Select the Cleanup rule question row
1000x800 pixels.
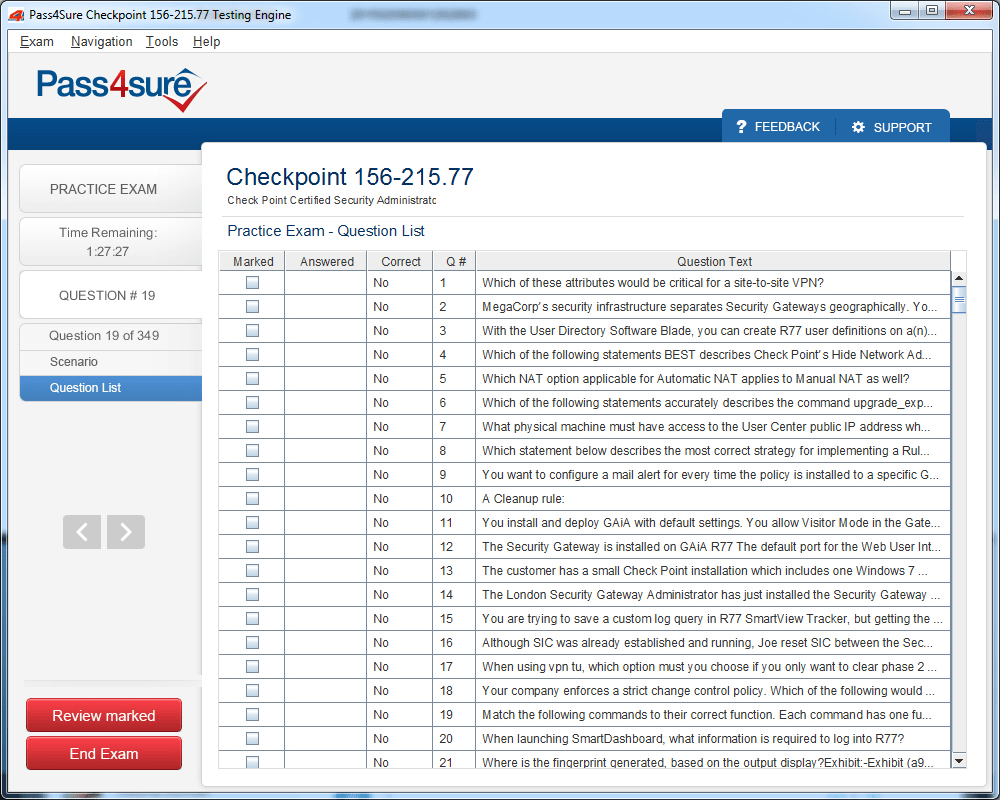712,499
